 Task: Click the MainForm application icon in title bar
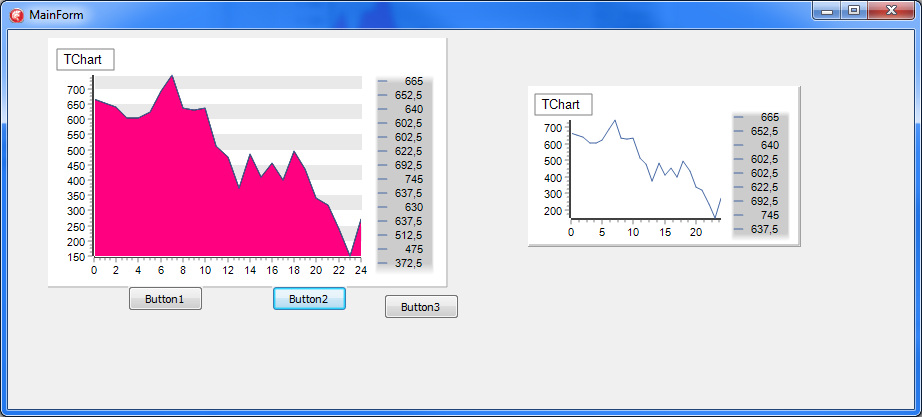(18, 15)
